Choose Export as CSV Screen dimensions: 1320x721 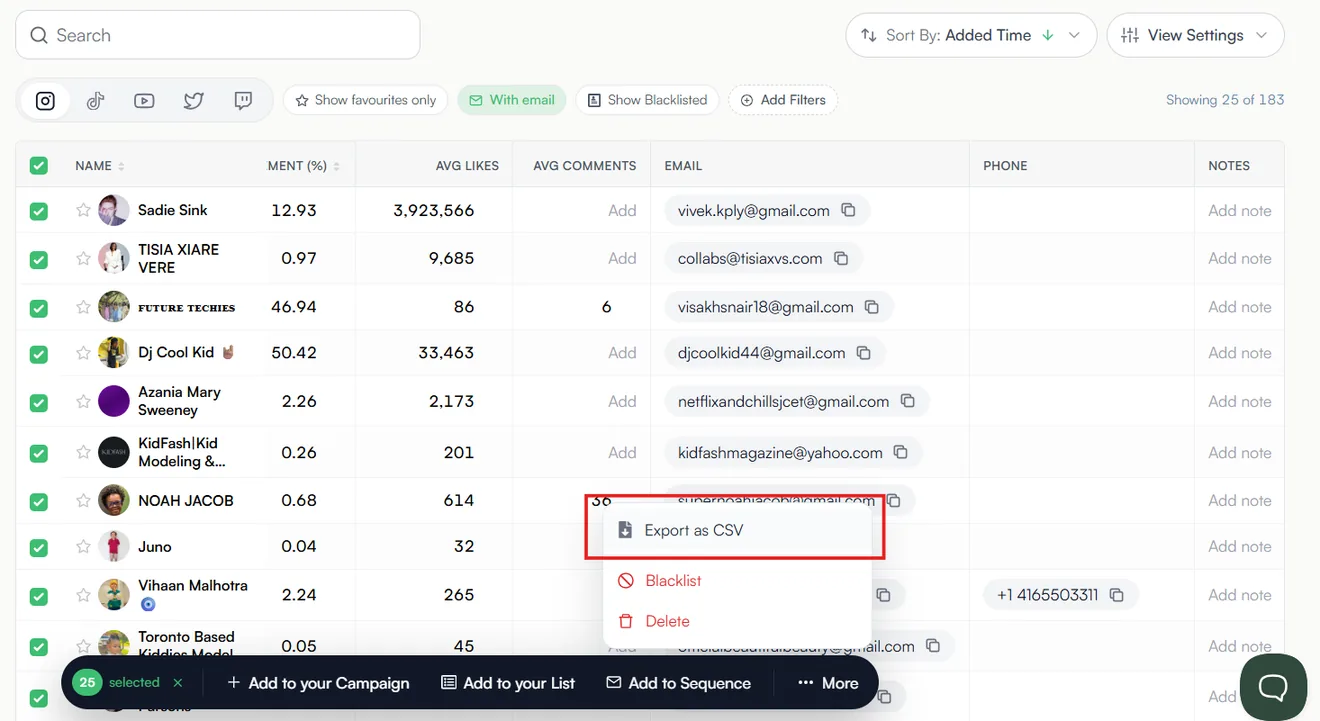(735, 530)
